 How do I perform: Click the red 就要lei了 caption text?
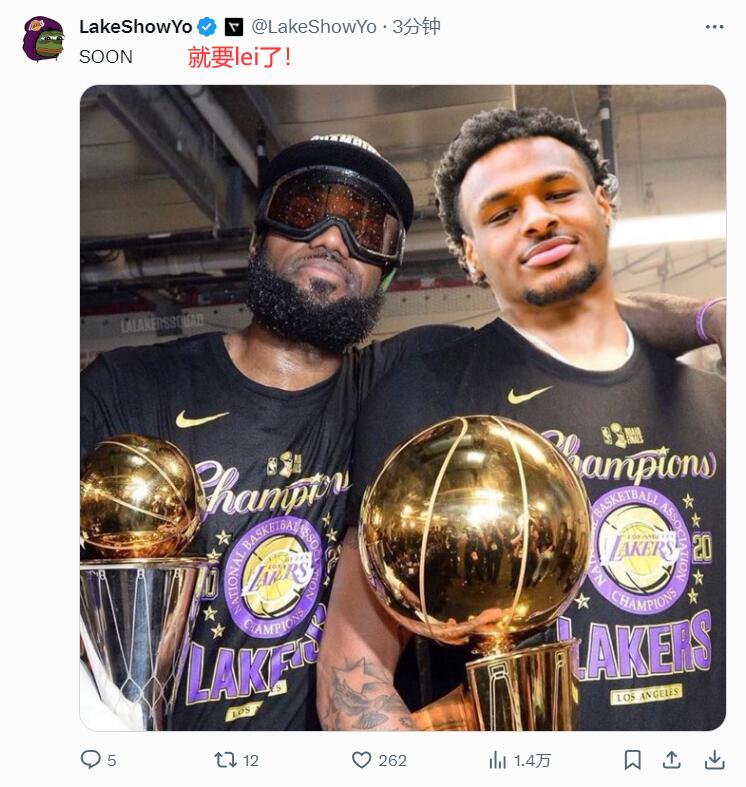tap(240, 57)
